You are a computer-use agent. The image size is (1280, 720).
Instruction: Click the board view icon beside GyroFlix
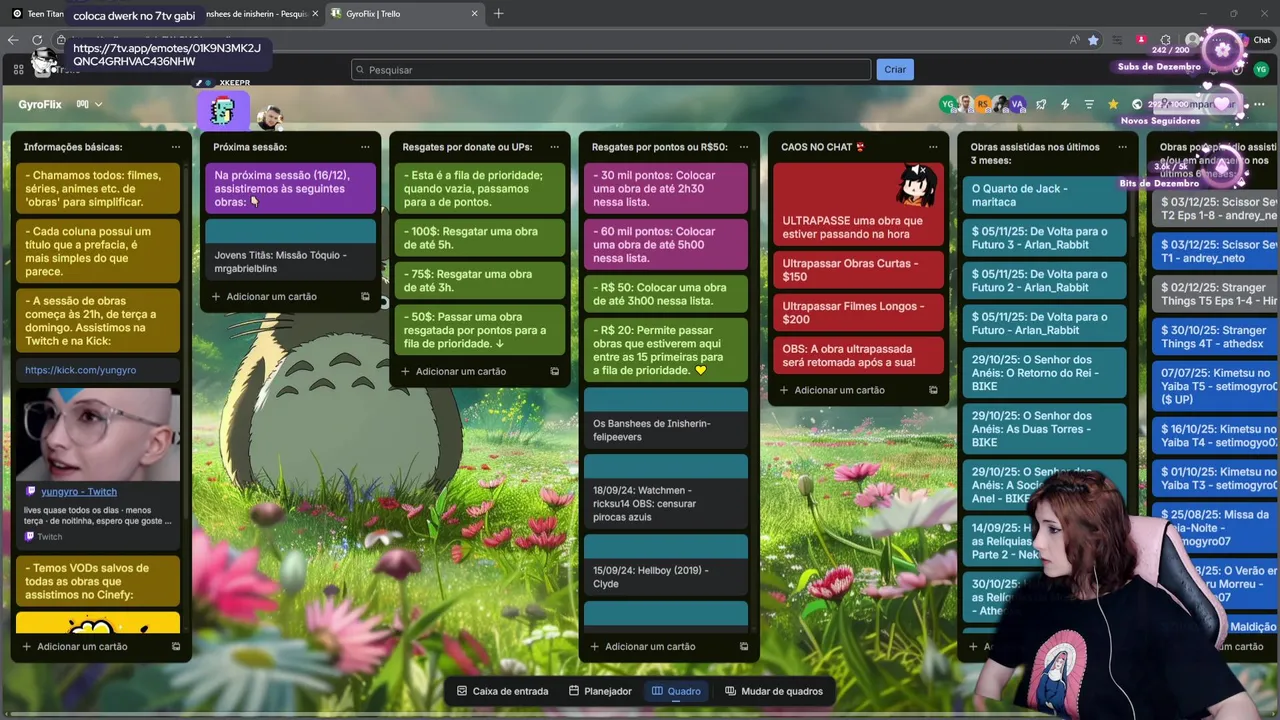pos(83,104)
